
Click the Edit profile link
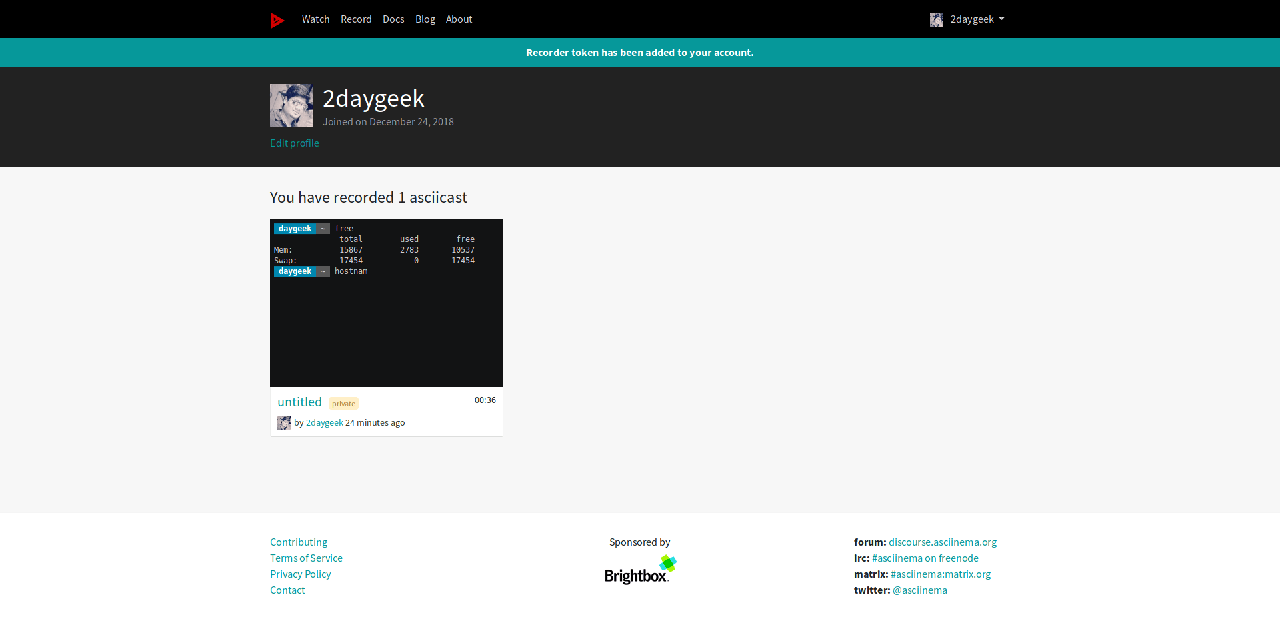(294, 143)
